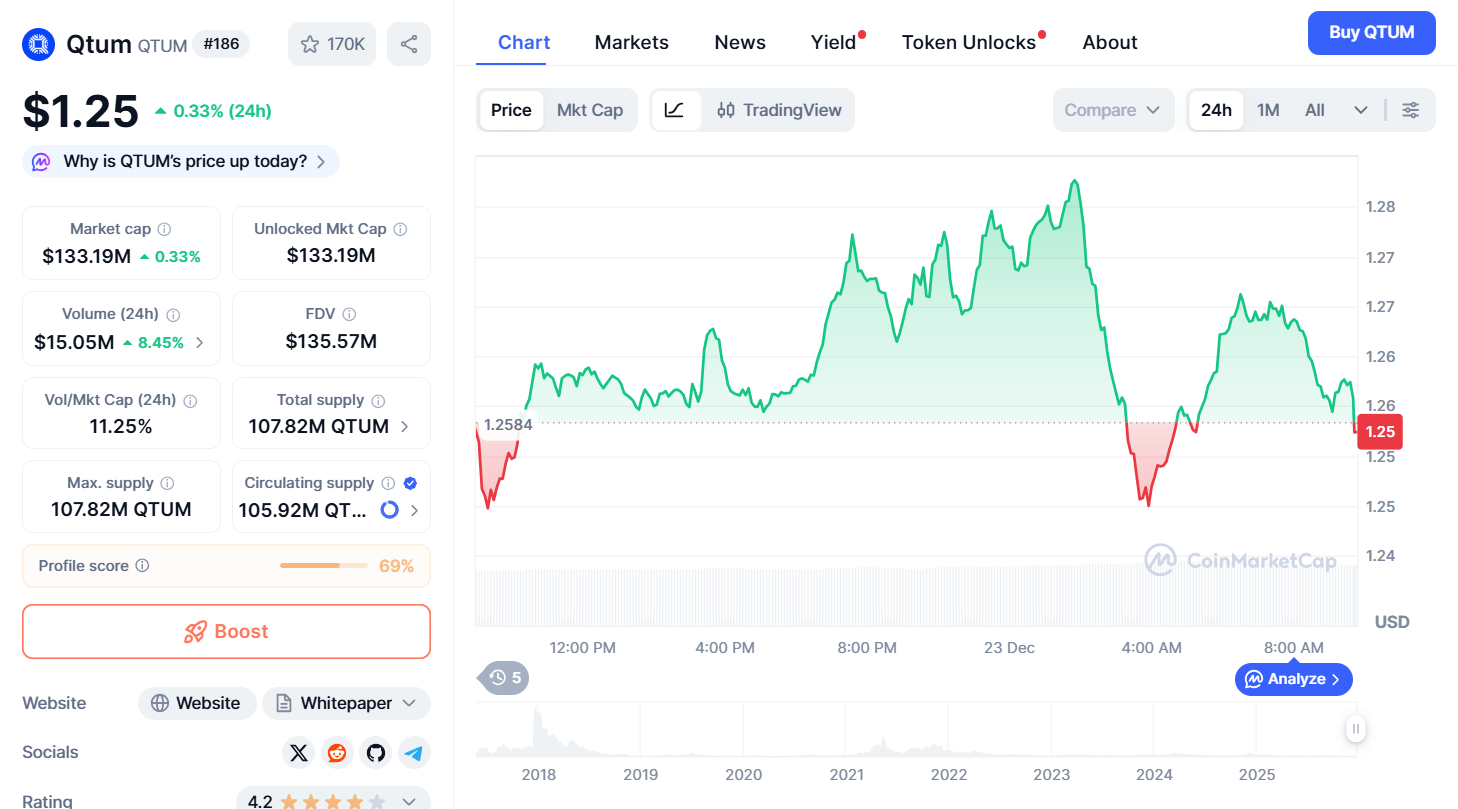1458x809 pixels.
Task: Open the Compare dropdown
Action: [x=1112, y=110]
